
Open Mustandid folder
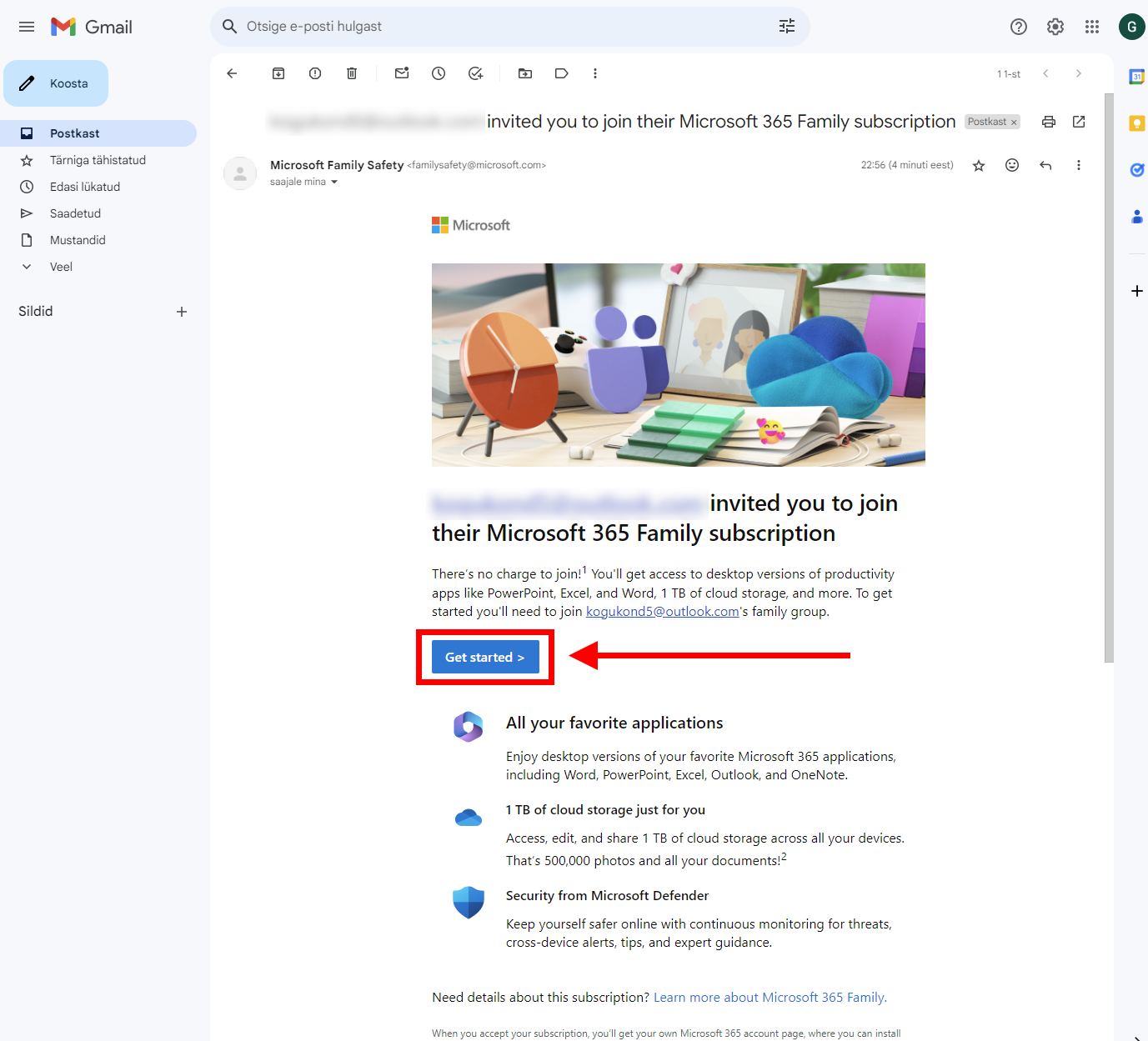coord(98,240)
